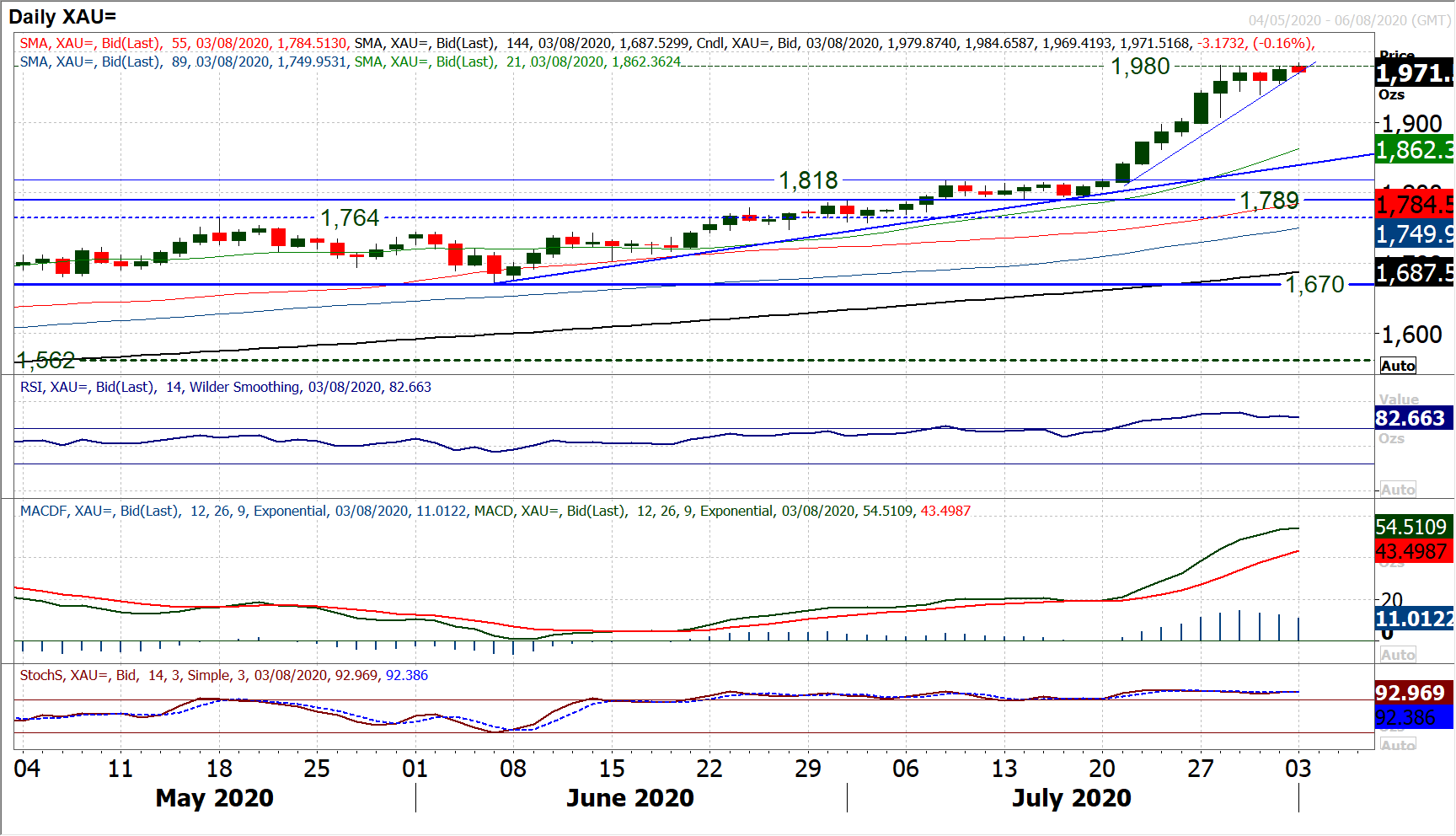
Task: Click the StochS indicator legend text
Action: tap(223, 676)
